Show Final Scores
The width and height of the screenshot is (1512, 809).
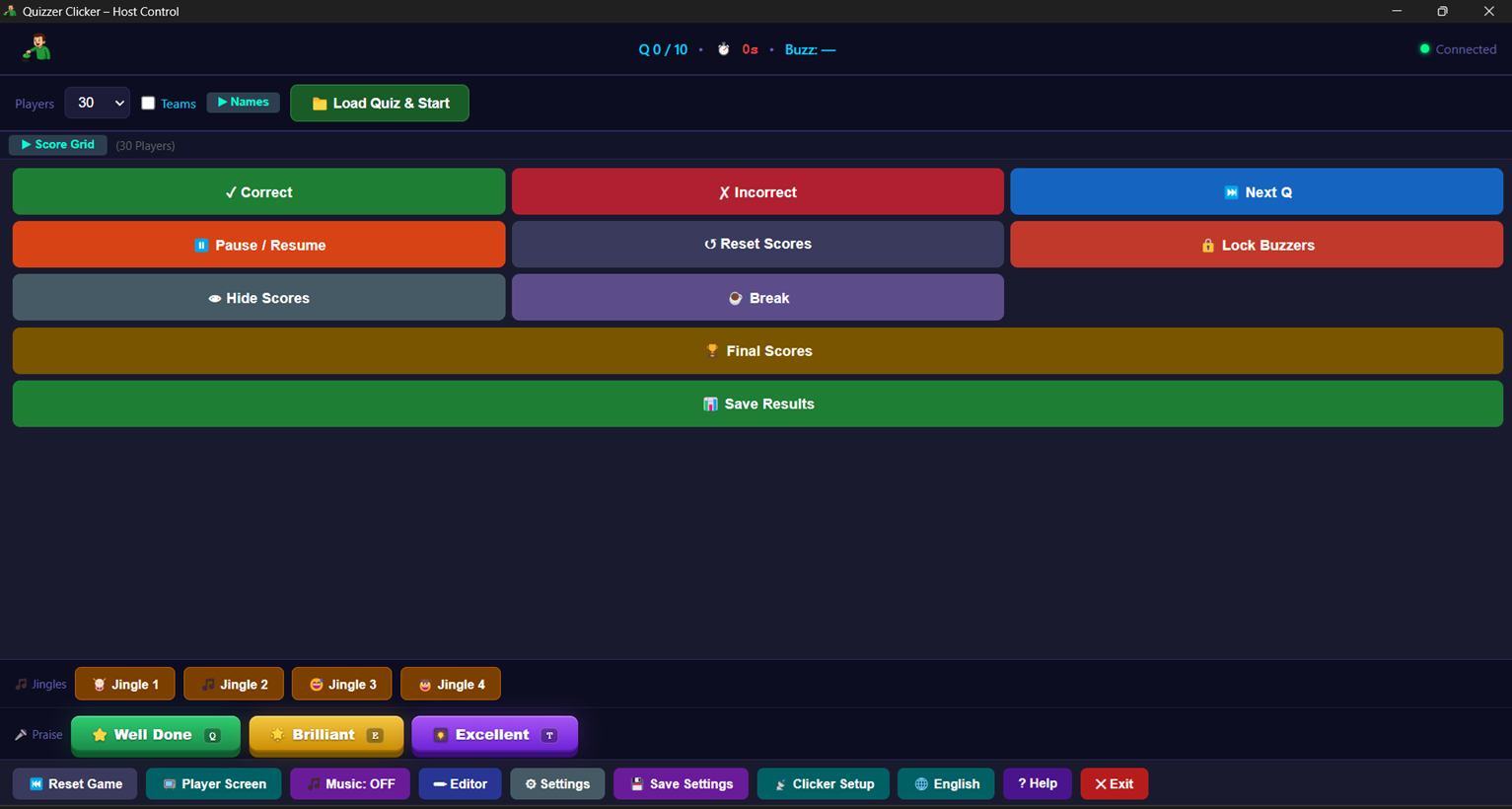pyautogui.click(x=757, y=350)
